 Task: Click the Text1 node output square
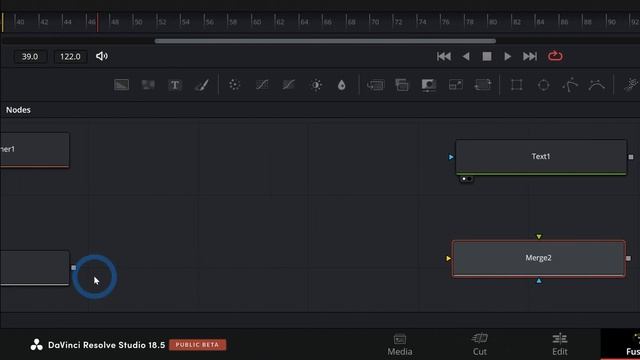pyautogui.click(x=631, y=157)
